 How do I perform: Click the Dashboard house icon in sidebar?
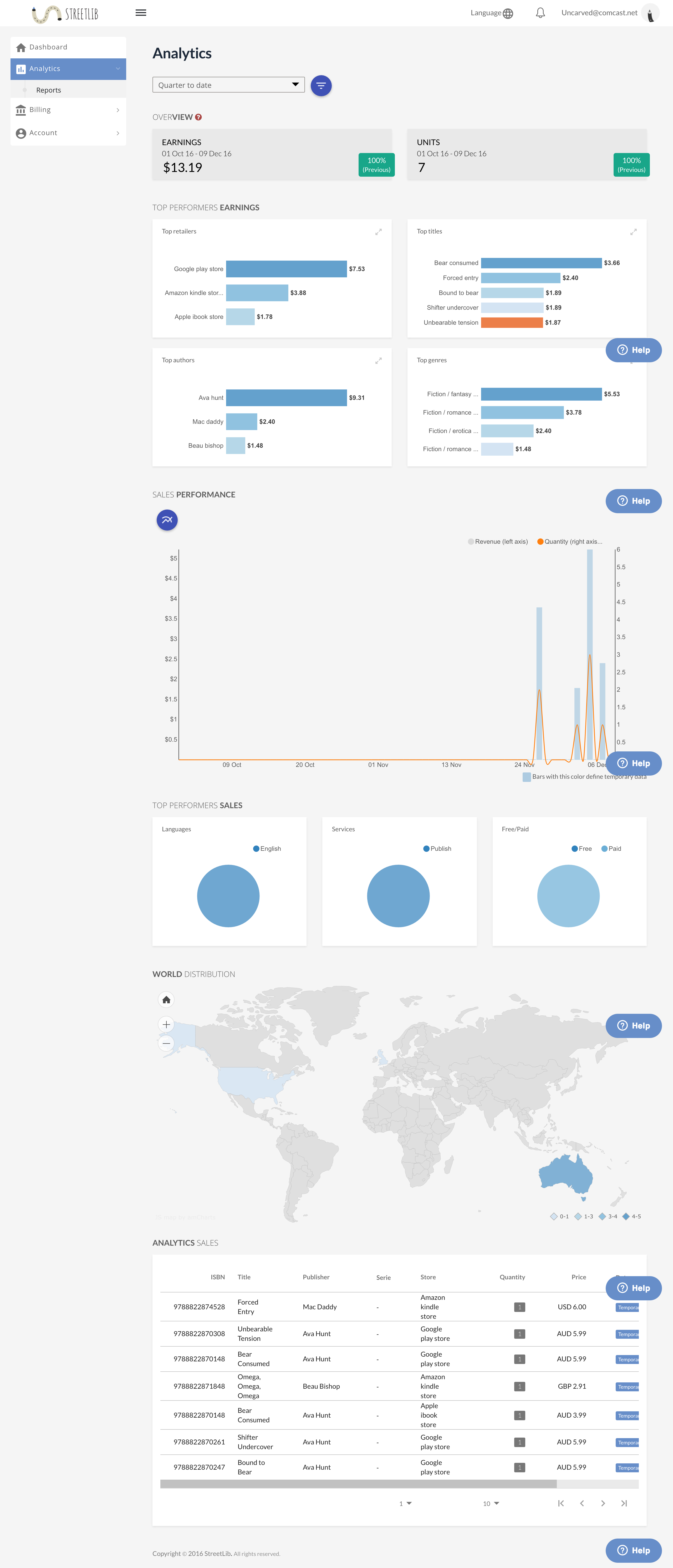click(21, 48)
